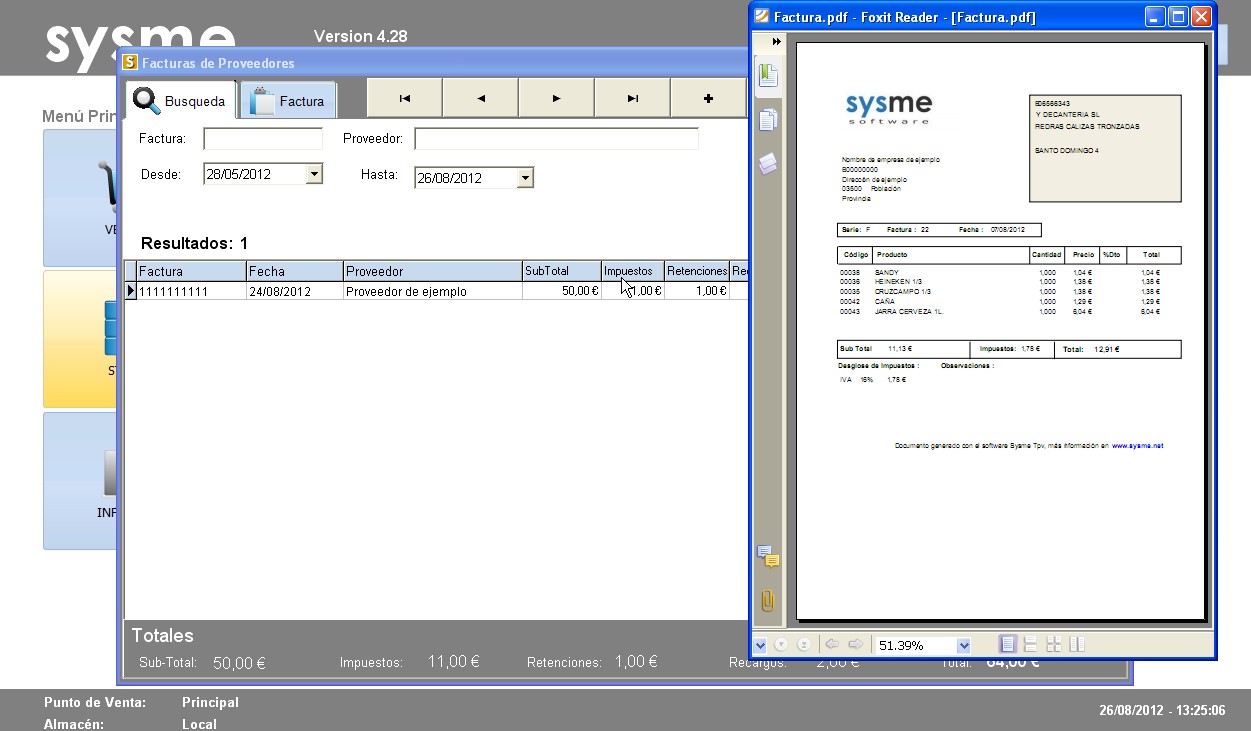Go to previous record navigation button
This screenshot has width=1251, height=731.
point(481,98)
